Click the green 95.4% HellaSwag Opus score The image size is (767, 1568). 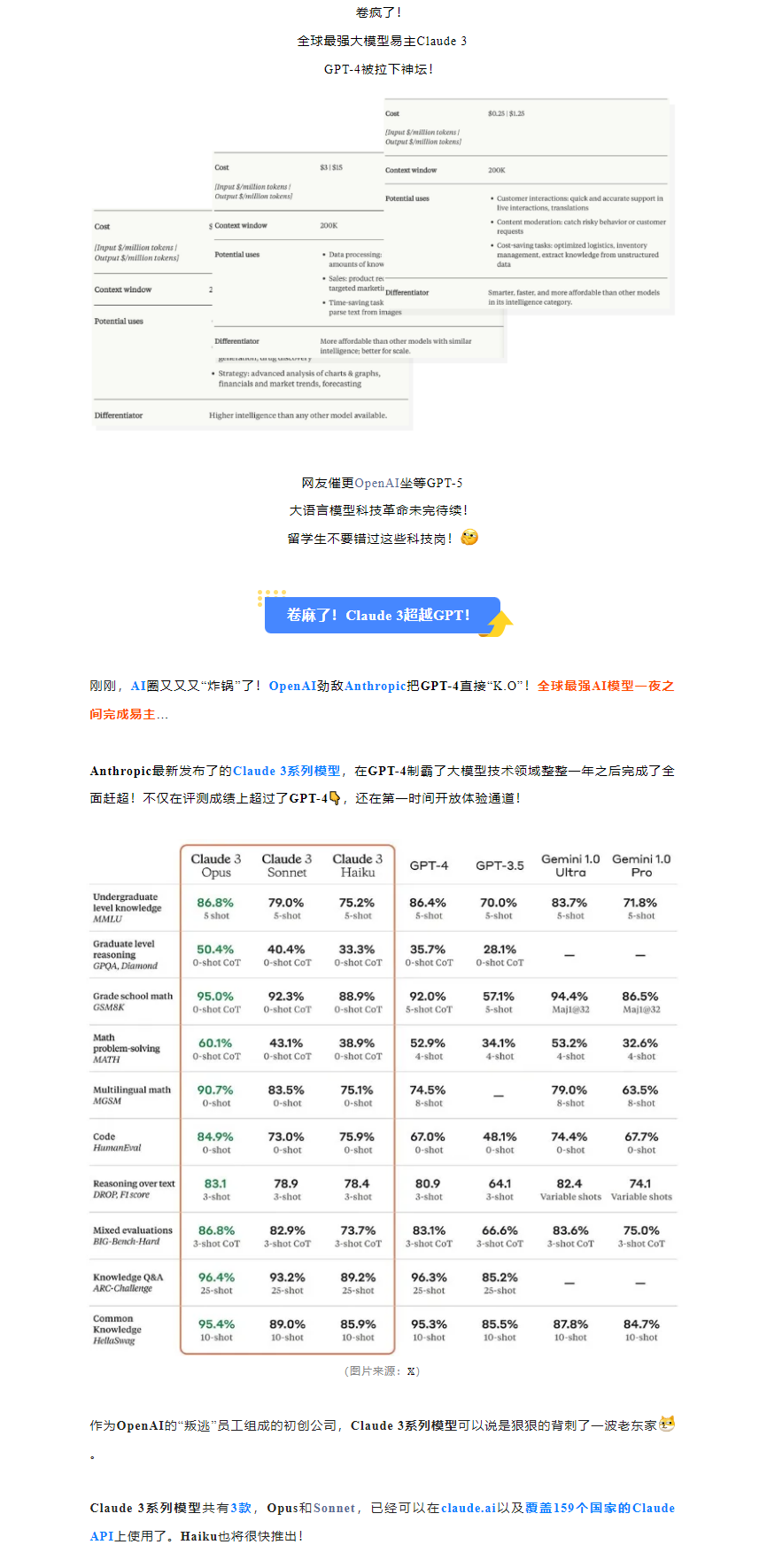click(x=216, y=1324)
